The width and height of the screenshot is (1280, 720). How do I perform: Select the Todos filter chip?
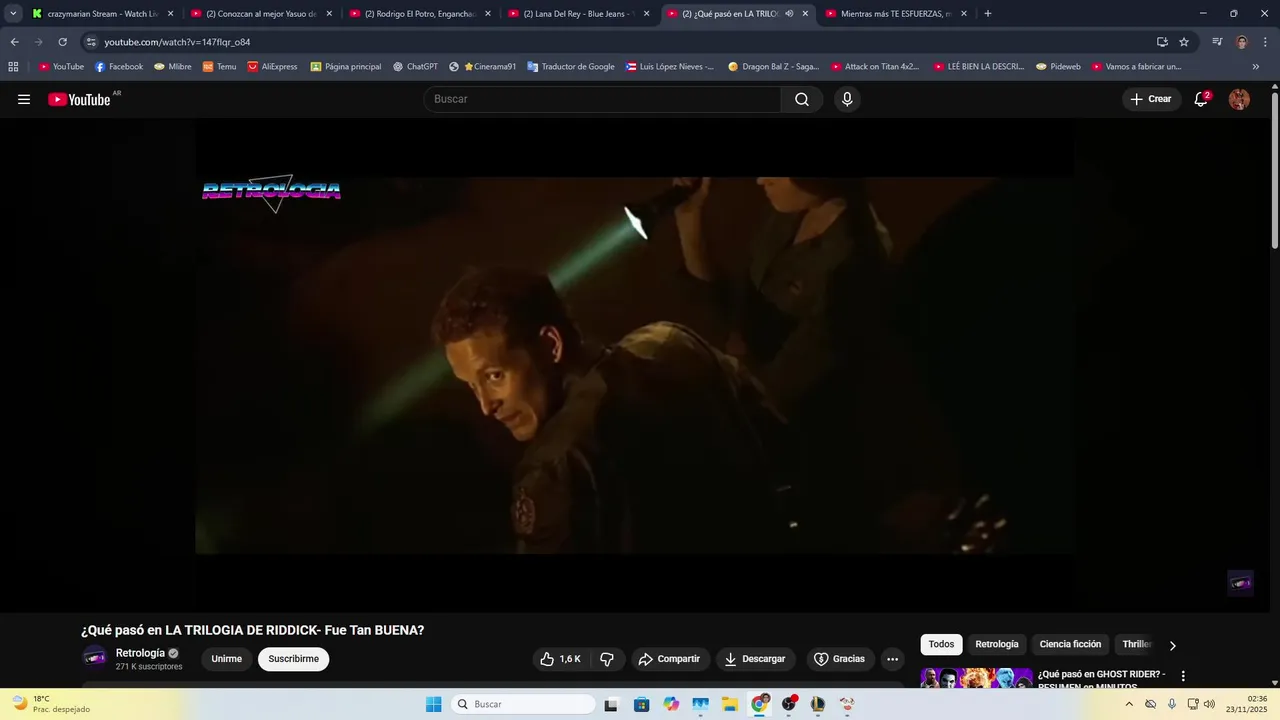click(x=941, y=645)
